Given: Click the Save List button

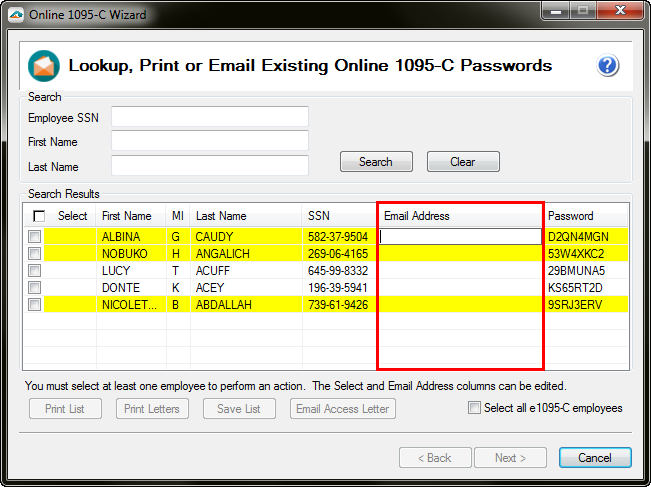Looking at the screenshot, I should click(x=239, y=409).
